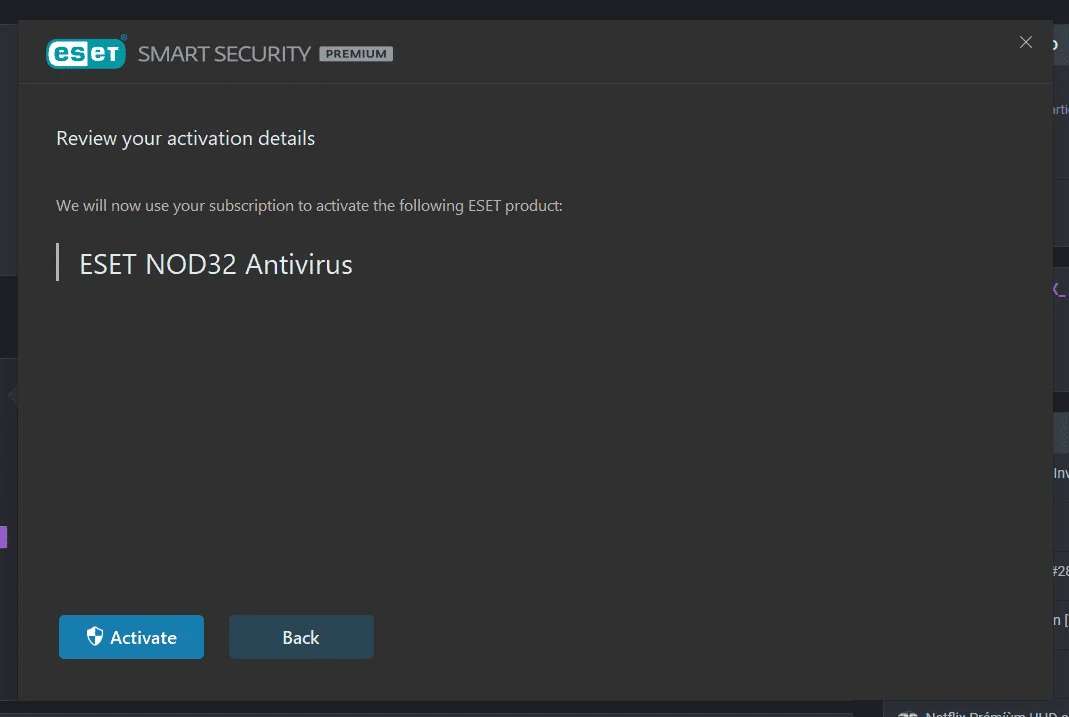This screenshot has height=717, width=1069.
Task: Go back using the Back button
Action: tap(301, 637)
